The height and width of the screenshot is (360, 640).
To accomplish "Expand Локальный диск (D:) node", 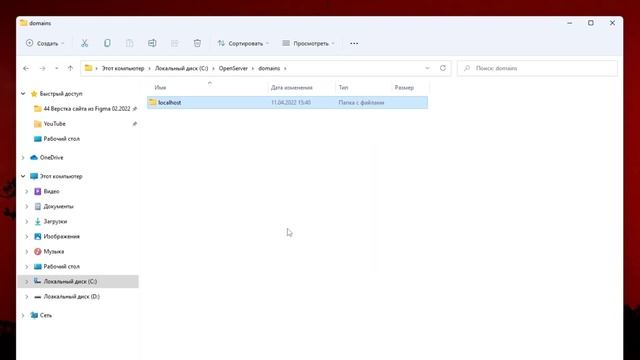I will [x=27, y=297].
